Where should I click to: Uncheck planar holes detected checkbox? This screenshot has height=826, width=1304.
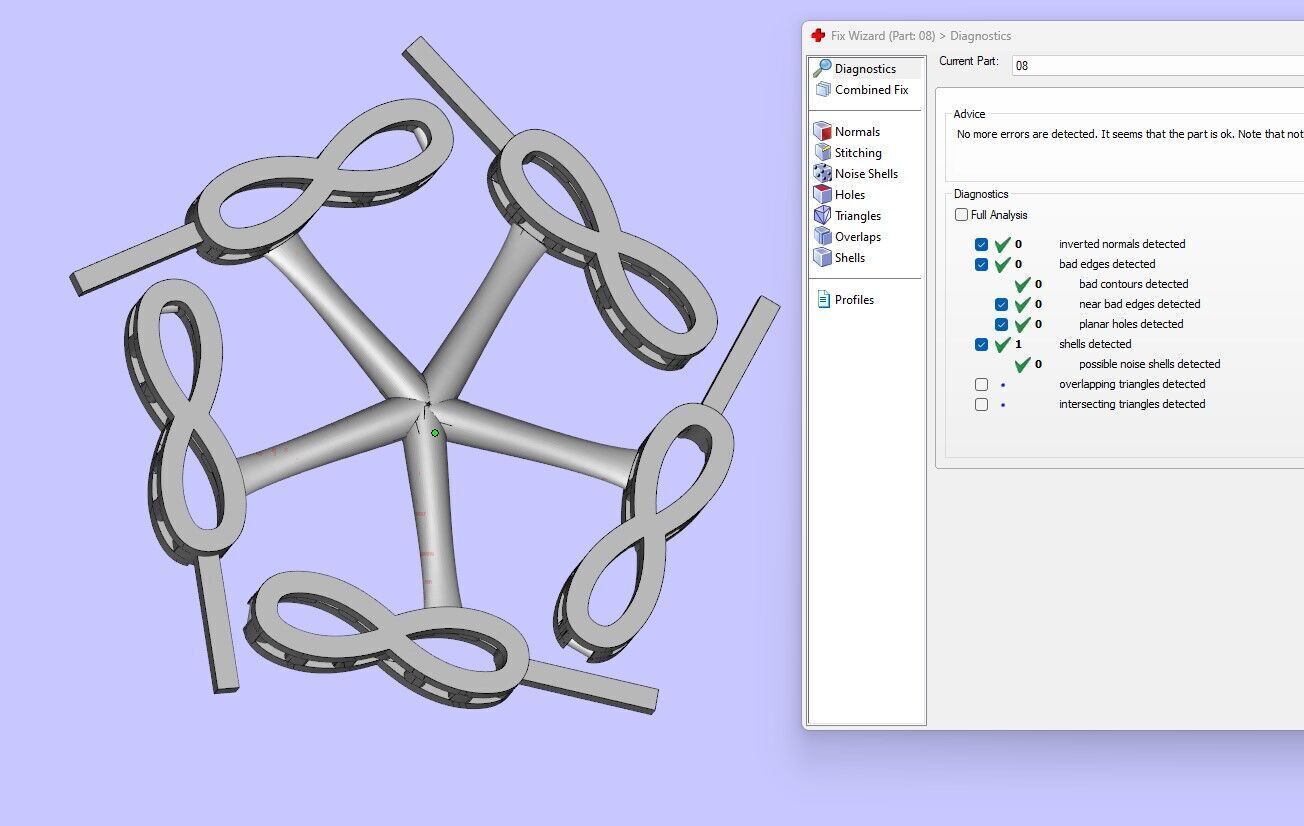point(1001,324)
